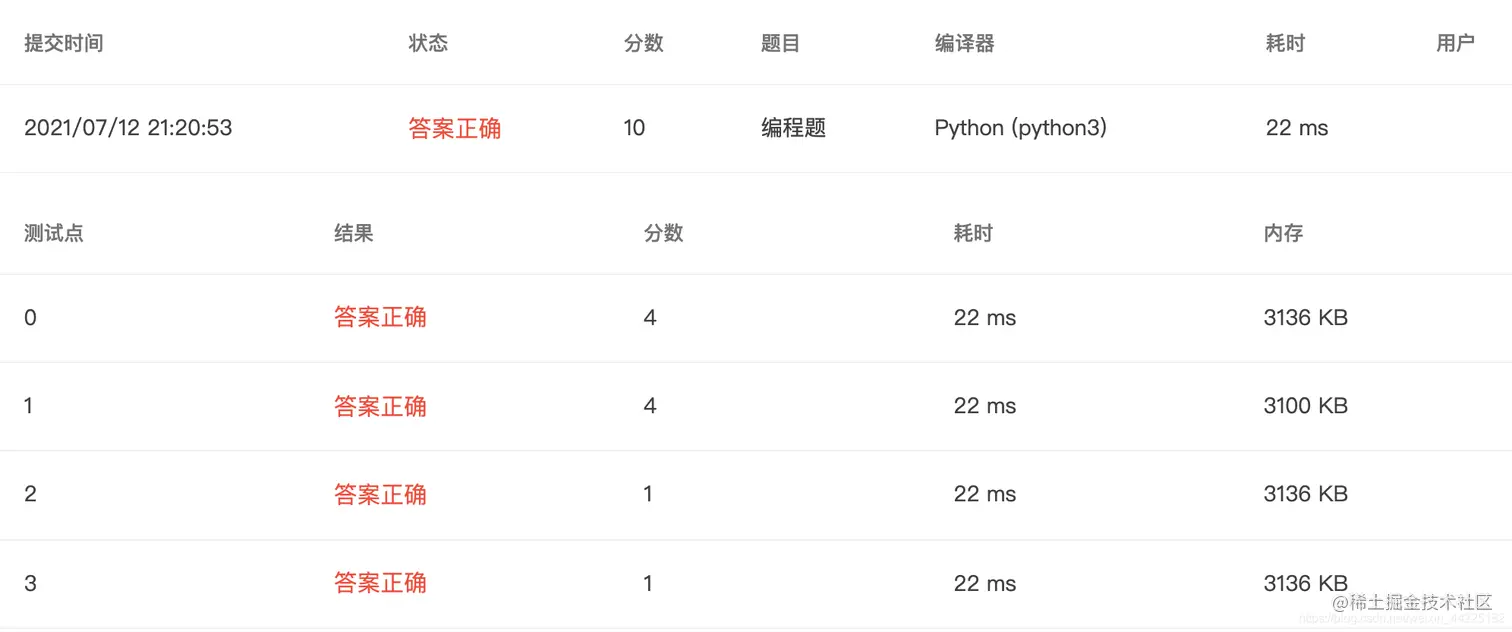Click the 耗时 header in test point table
Viewport: 1512px width, 632px height.
click(x=974, y=233)
